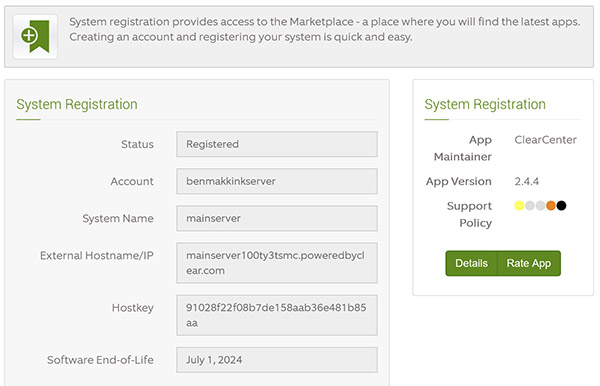Click the orange support policy dot

coord(551,206)
